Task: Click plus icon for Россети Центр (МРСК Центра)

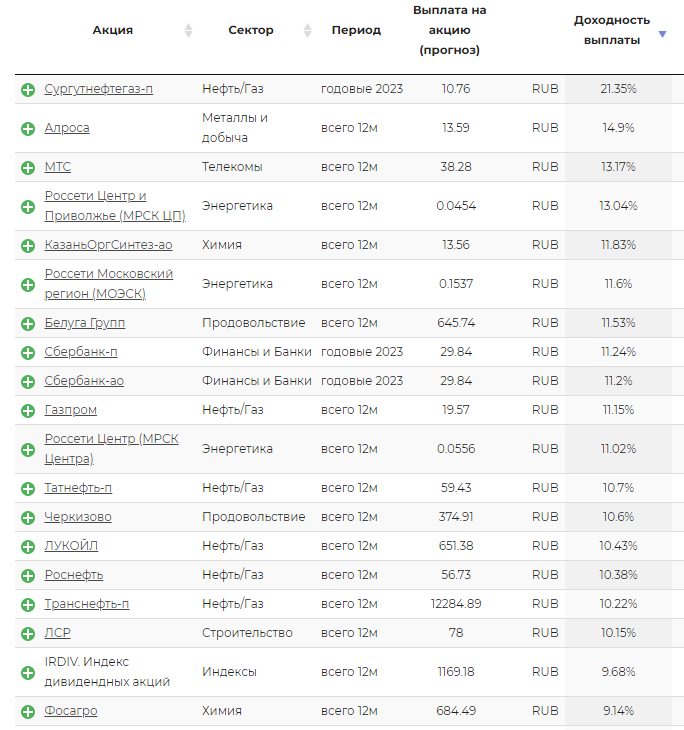Action: pos(28,450)
